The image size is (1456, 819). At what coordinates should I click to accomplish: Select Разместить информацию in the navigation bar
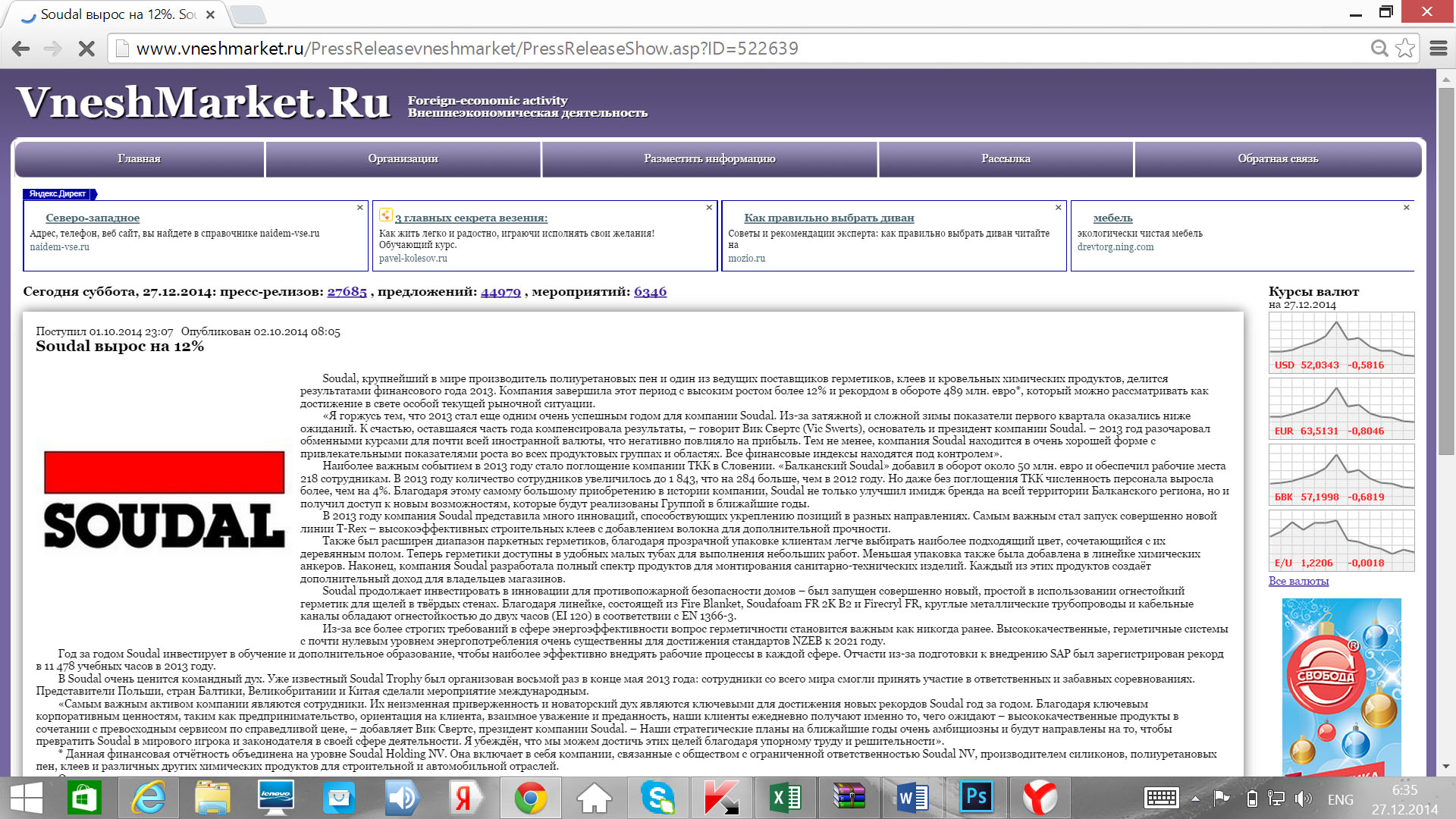click(710, 158)
